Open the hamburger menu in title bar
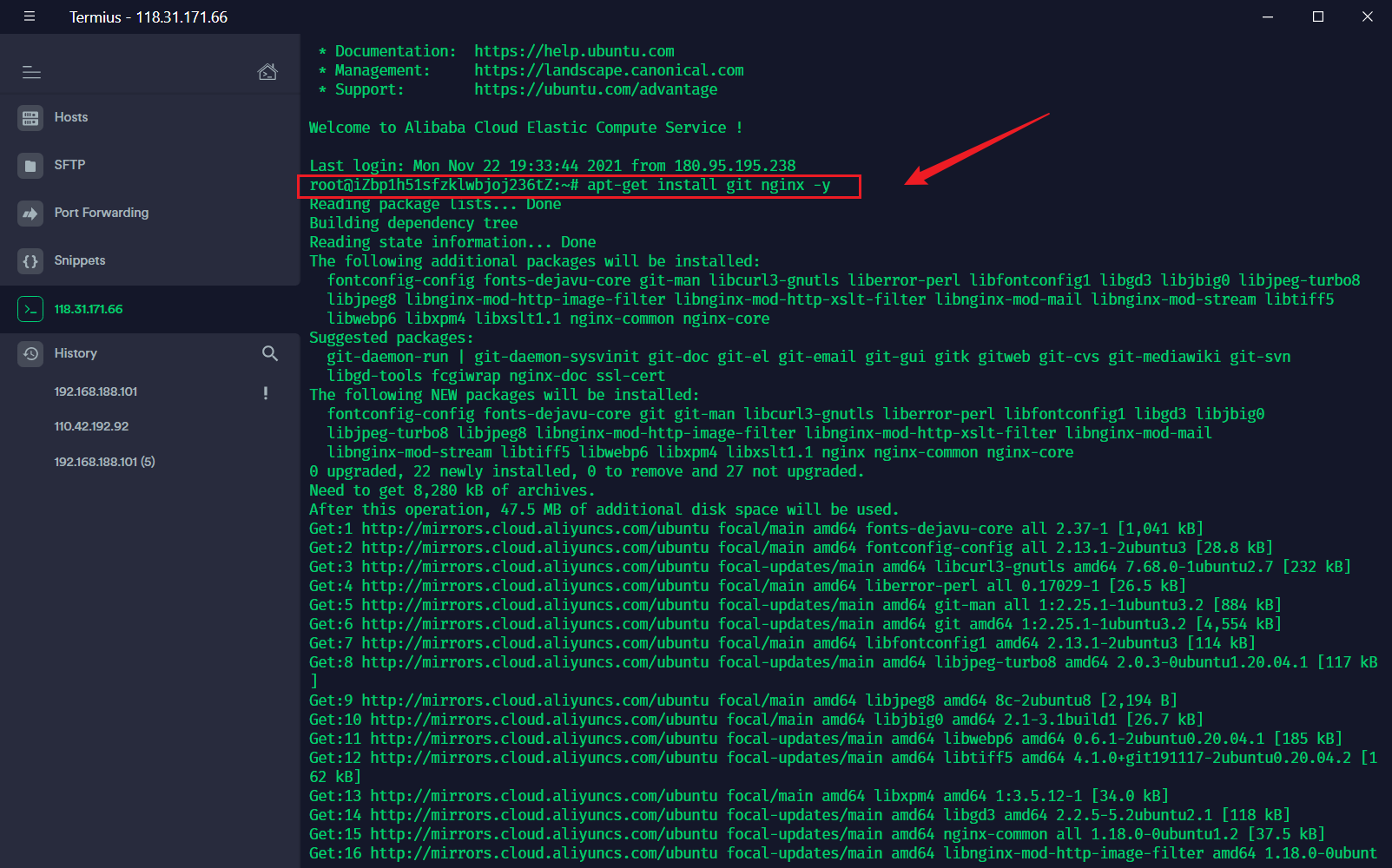The height and width of the screenshot is (868, 1392). point(30,16)
